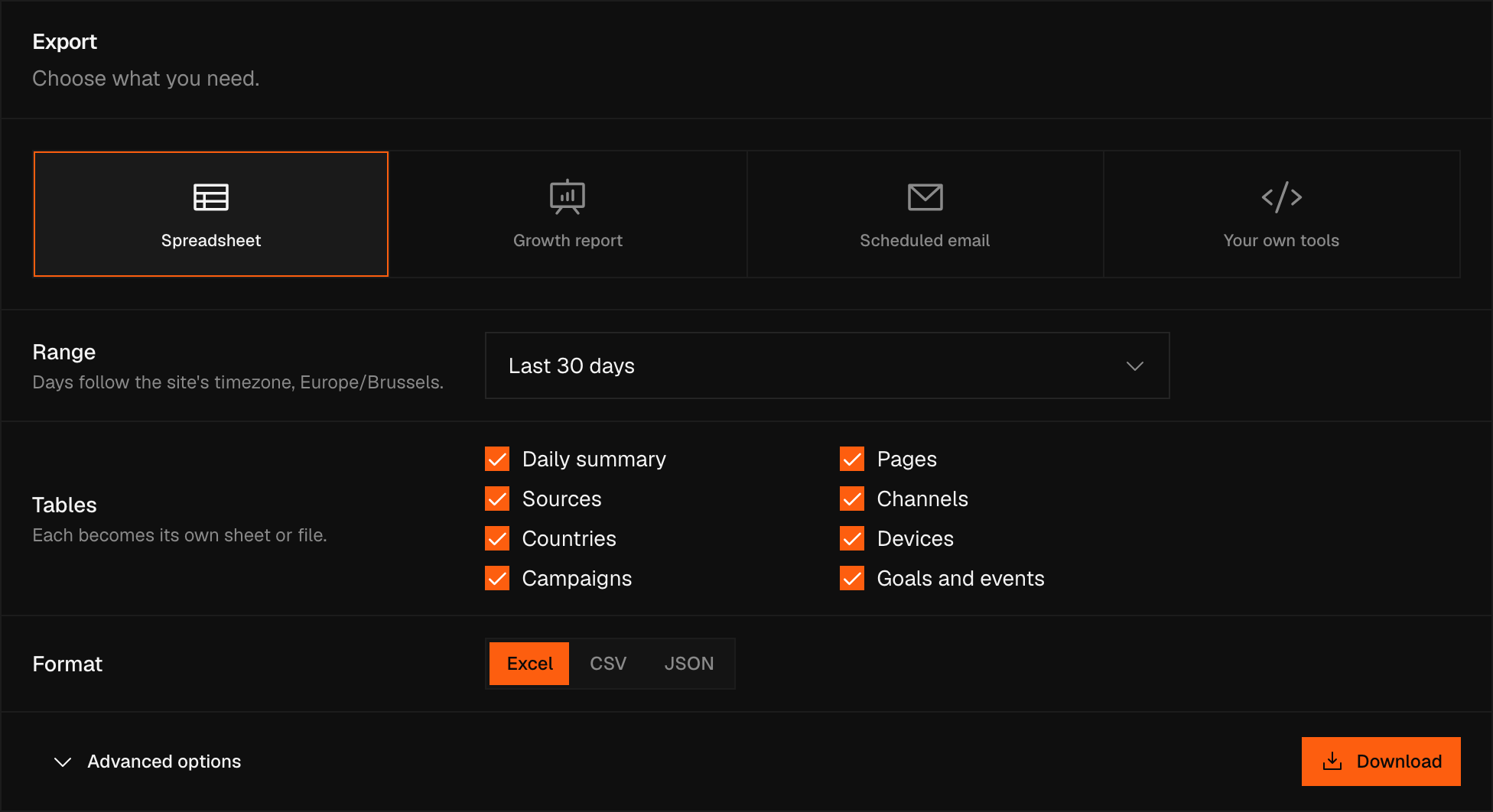Toggle the Channels checkbox
The width and height of the screenshot is (1493, 812).
pyautogui.click(x=852, y=499)
